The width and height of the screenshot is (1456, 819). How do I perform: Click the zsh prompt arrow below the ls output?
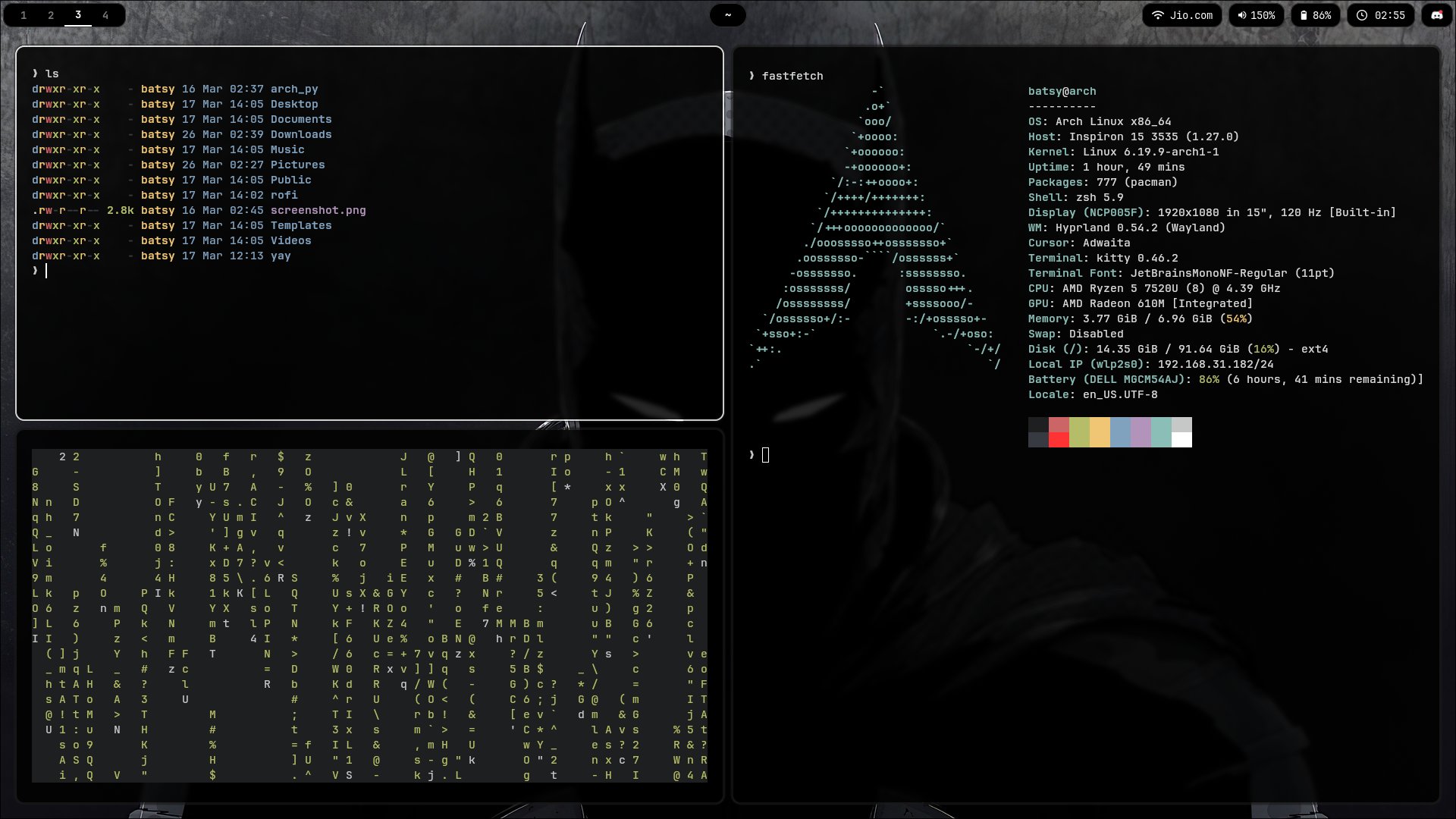(36, 271)
